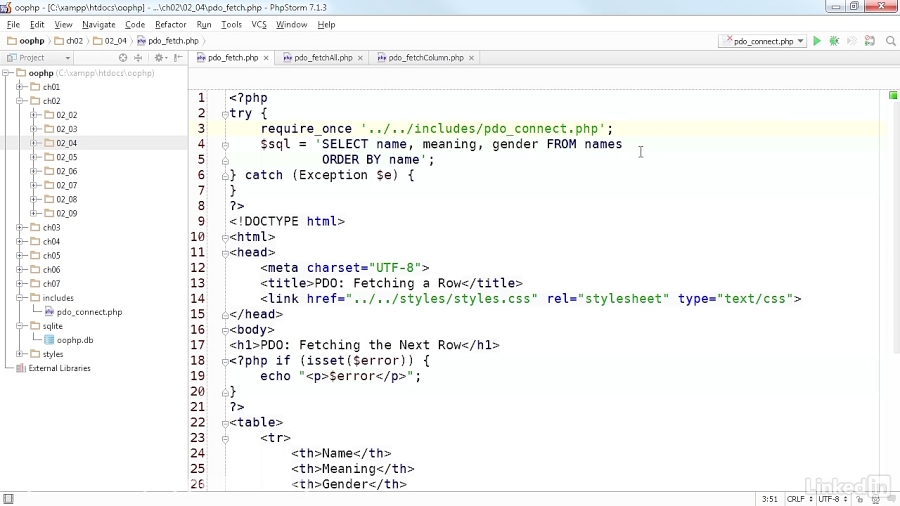Toggle code fold at try block
Viewport: 900px width, 506px height.
[x=225, y=113]
